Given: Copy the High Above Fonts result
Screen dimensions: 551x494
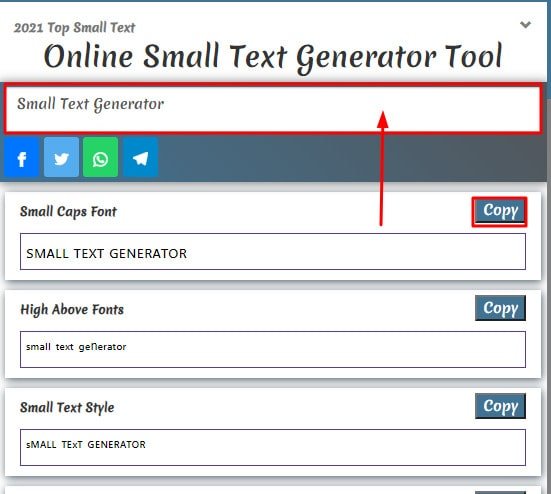Looking at the screenshot, I should (500, 308).
